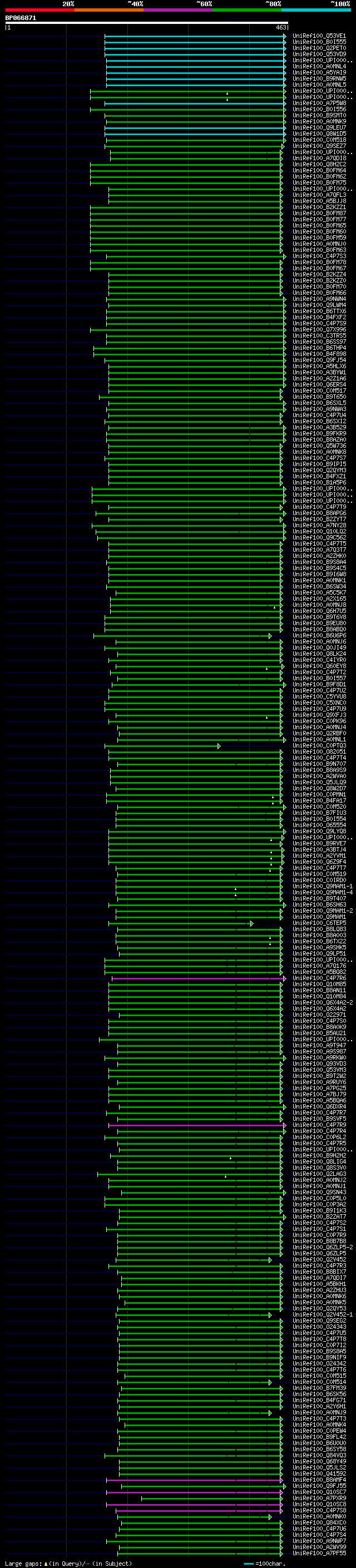Select hit label UniRef100_B9T650
Image resolution: width=356 pixels, height=1568 pixels.
[319, 397]
